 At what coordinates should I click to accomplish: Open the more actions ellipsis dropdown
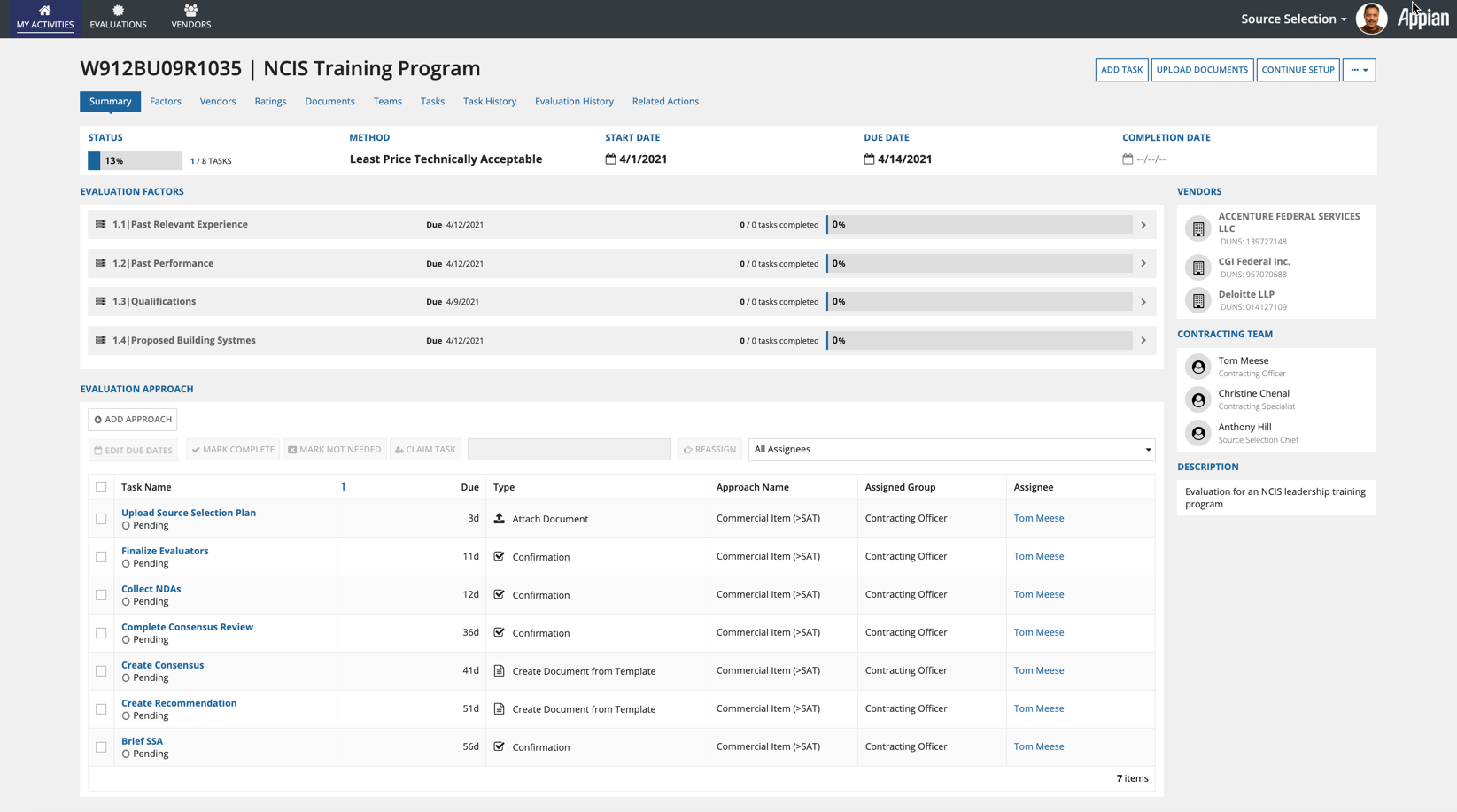[1360, 70]
